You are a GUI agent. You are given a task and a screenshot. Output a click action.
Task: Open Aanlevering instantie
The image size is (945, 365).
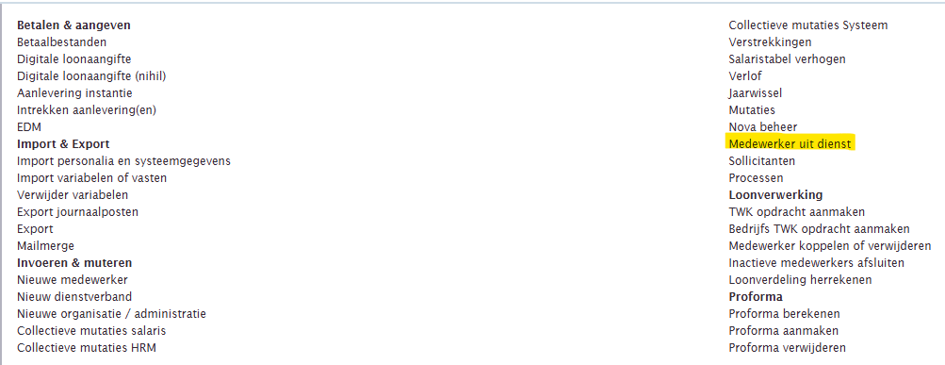[74, 93]
